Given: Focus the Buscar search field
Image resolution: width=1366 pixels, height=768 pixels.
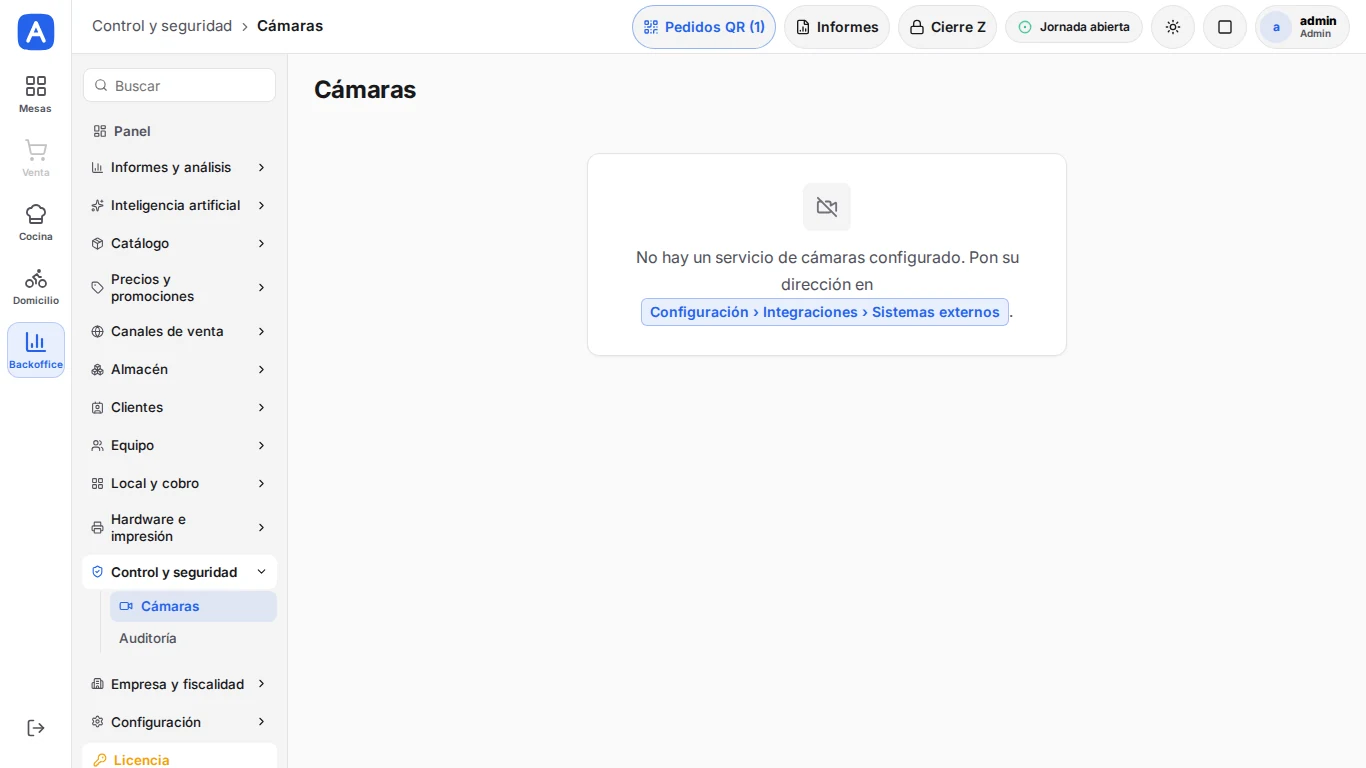Looking at the screenshot, I should tap(179, 85).
